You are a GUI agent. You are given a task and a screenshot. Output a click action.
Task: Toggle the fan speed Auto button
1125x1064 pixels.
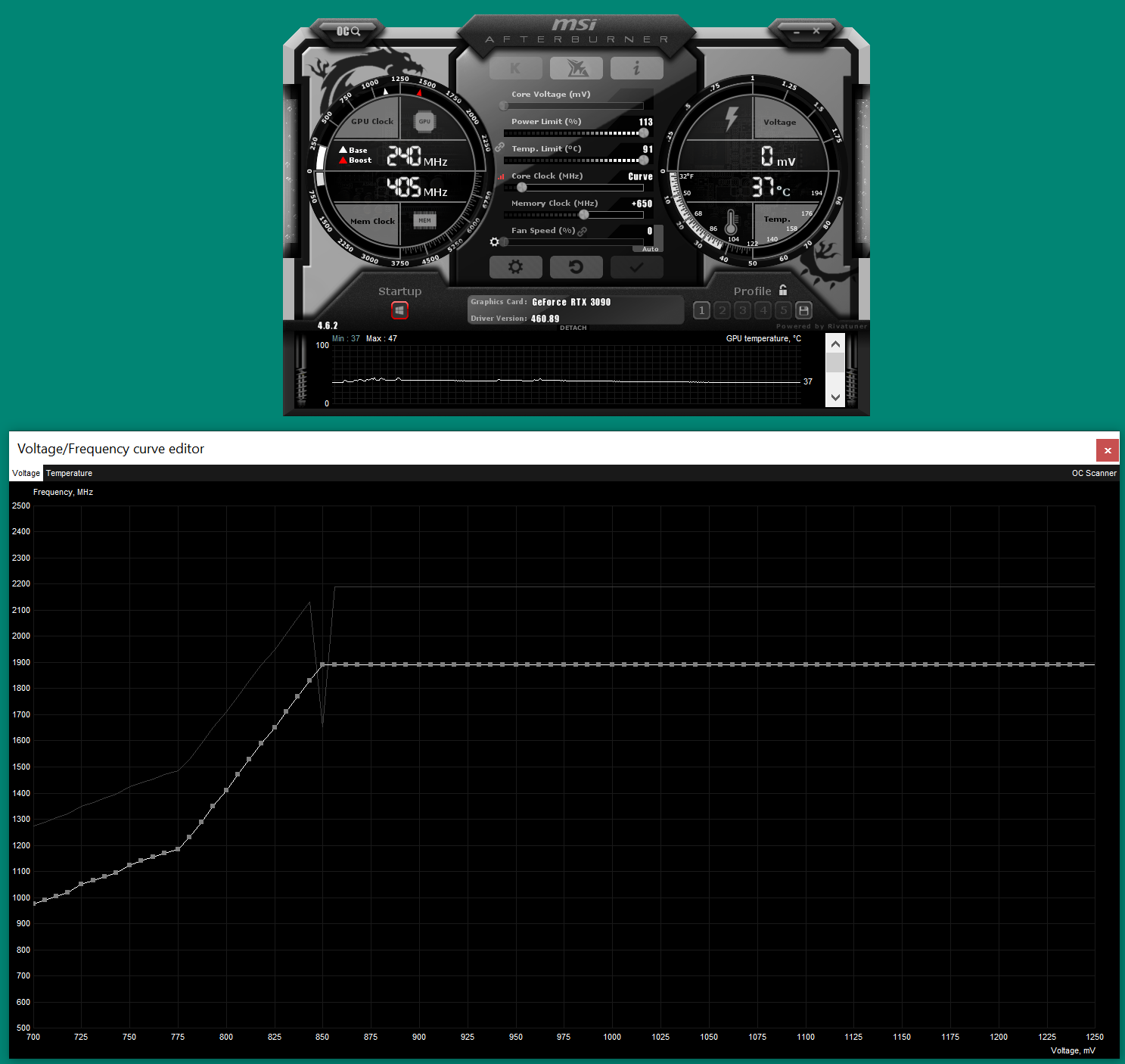[x=650, y=249]
